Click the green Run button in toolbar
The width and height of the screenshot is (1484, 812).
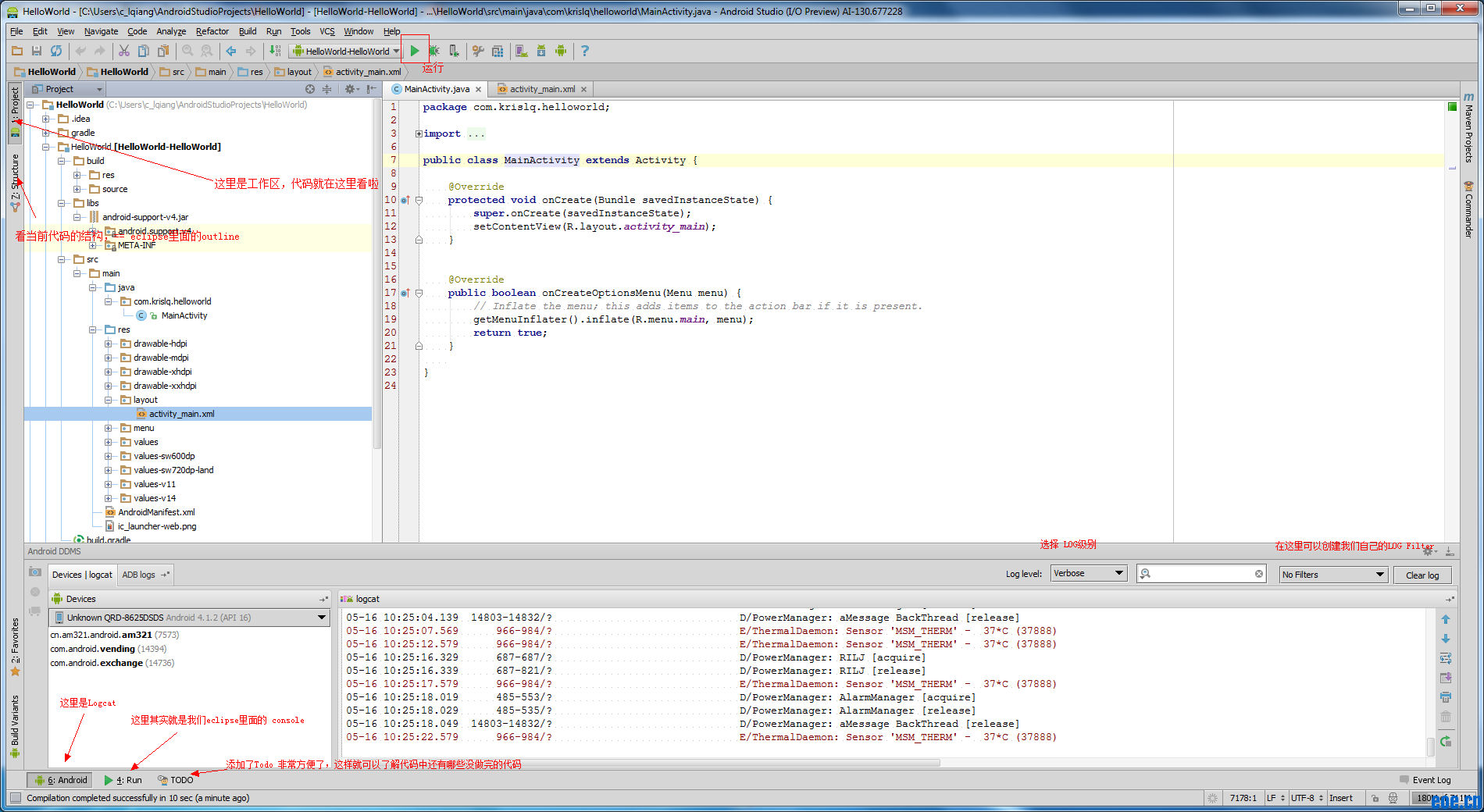click(415, 51)
